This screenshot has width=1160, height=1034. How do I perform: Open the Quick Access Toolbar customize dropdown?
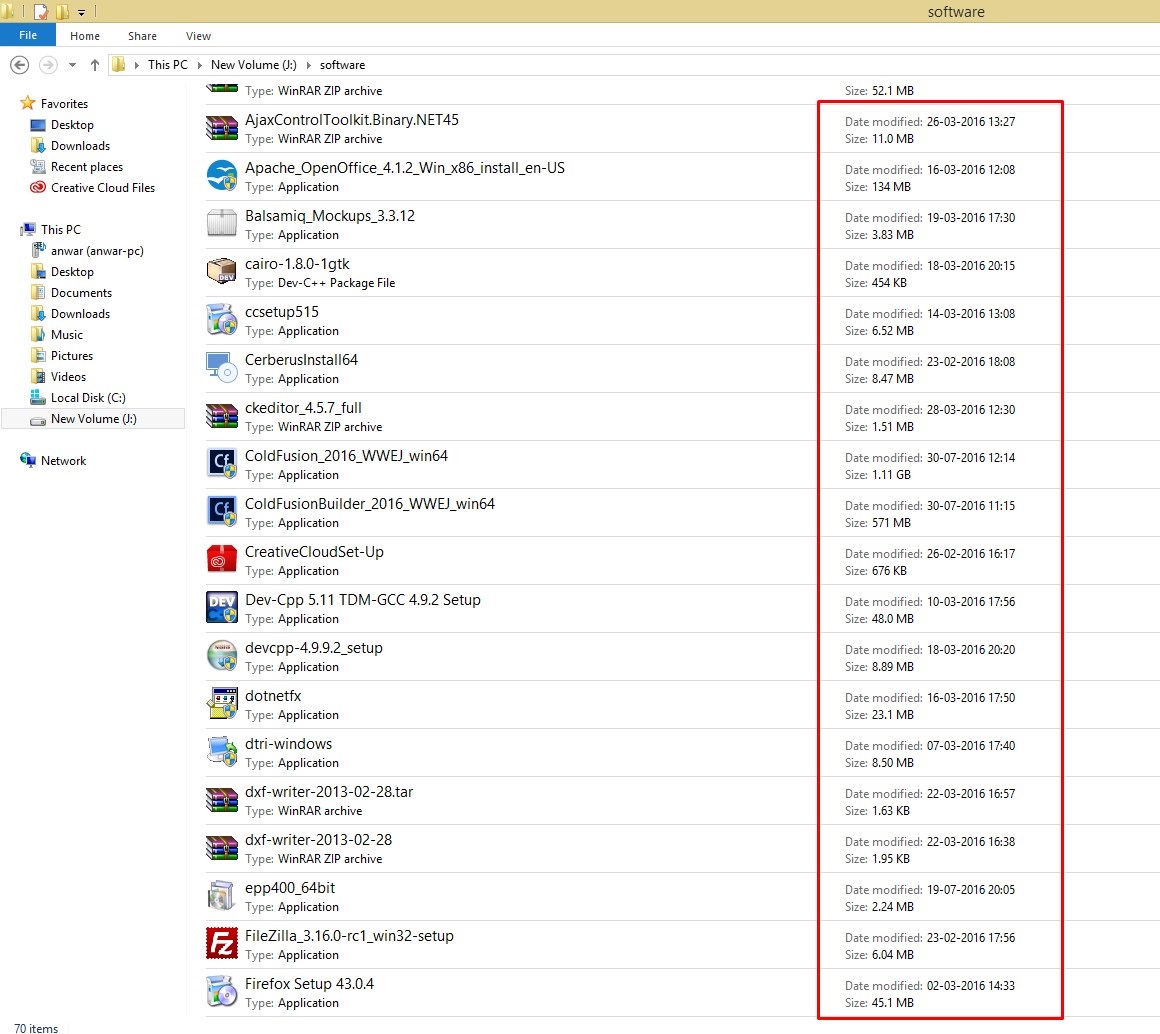point(80,11)
